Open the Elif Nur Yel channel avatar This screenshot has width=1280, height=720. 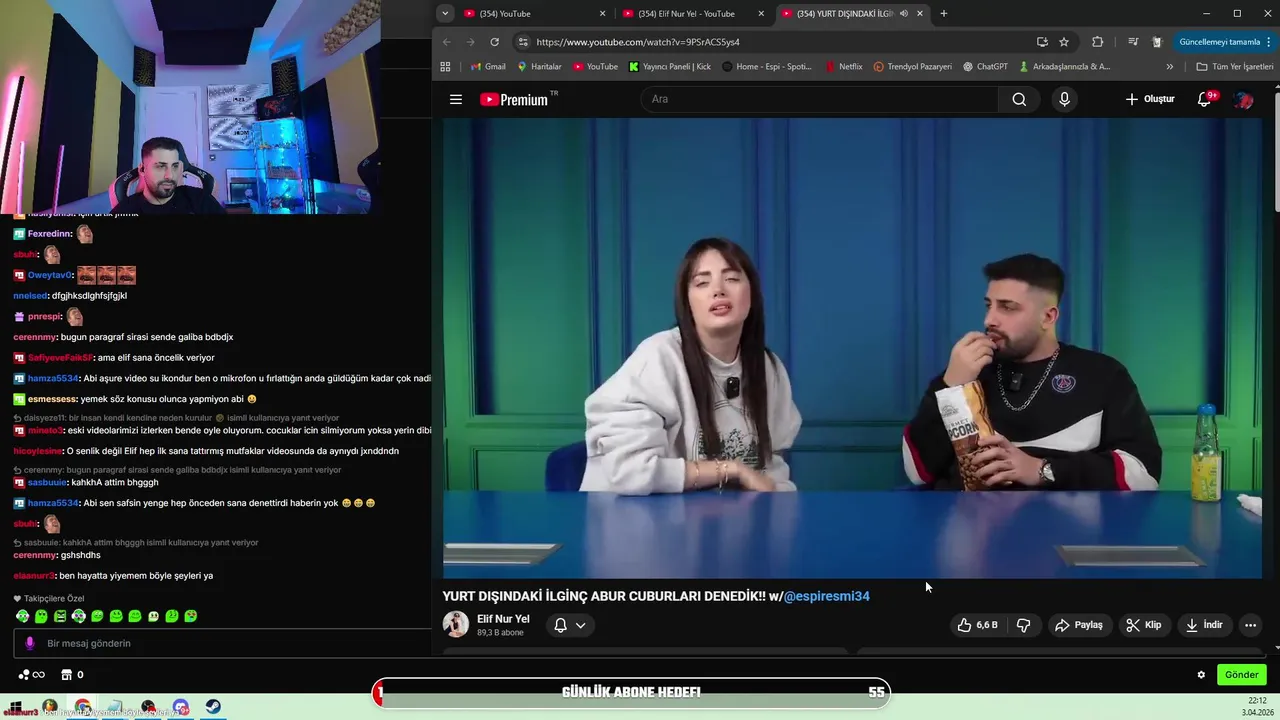[456, 624]
